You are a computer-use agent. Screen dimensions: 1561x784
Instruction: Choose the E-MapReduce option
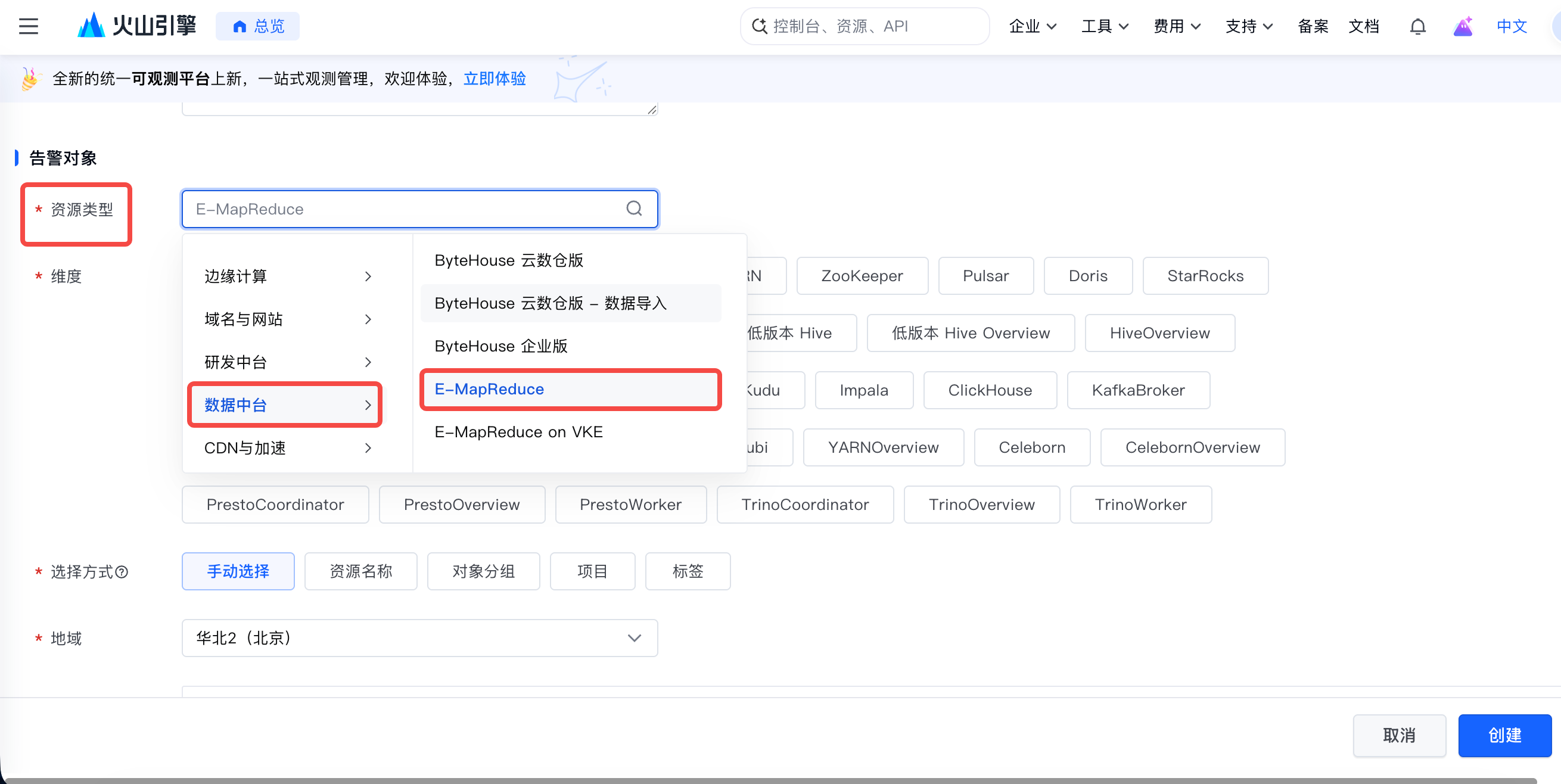[x=571, y=389]
